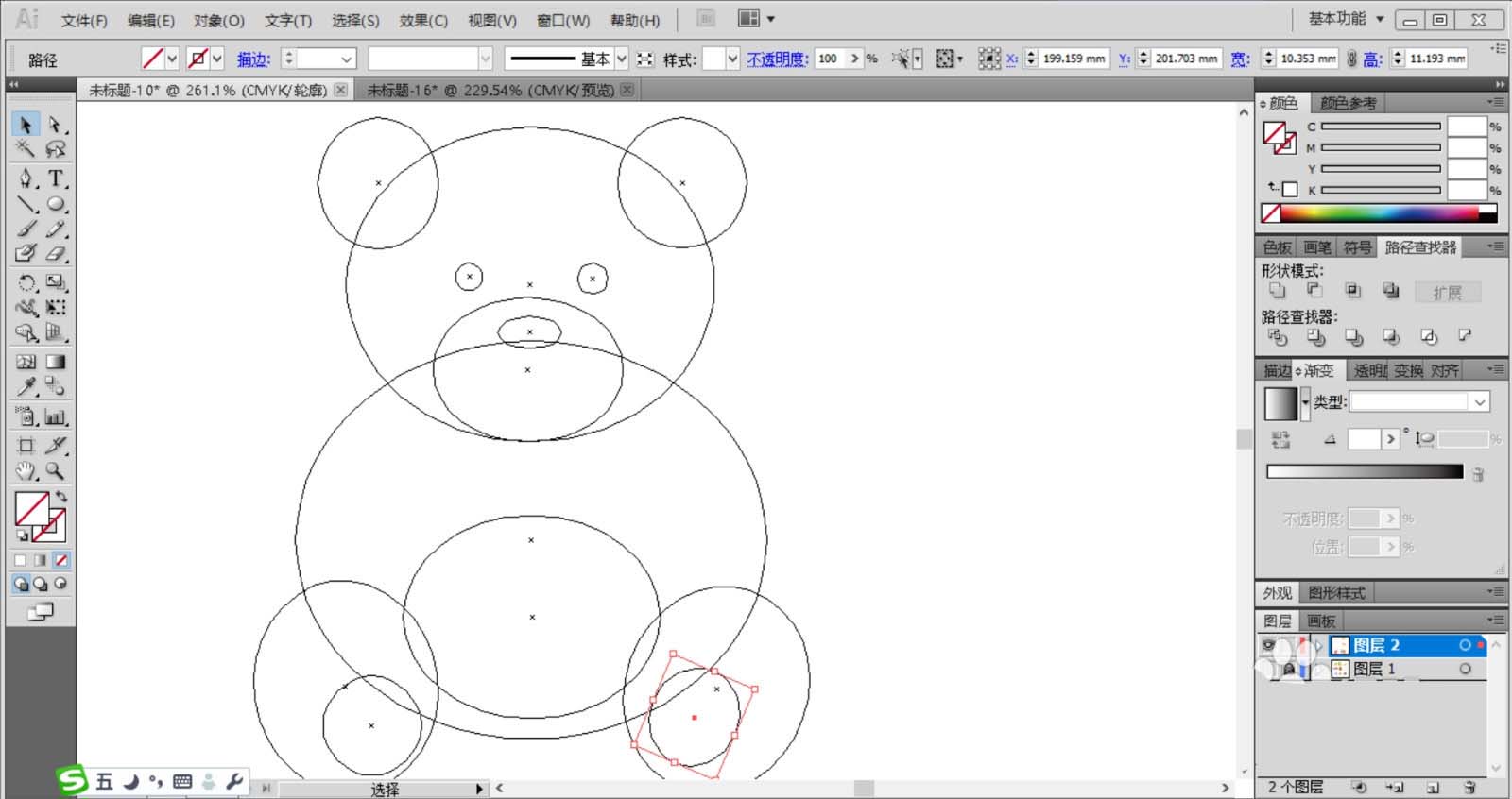Swap fill and stroke in toolbox
Image resolution: width=1512 pixels, height=799 pixels.
tap(61, 497)
